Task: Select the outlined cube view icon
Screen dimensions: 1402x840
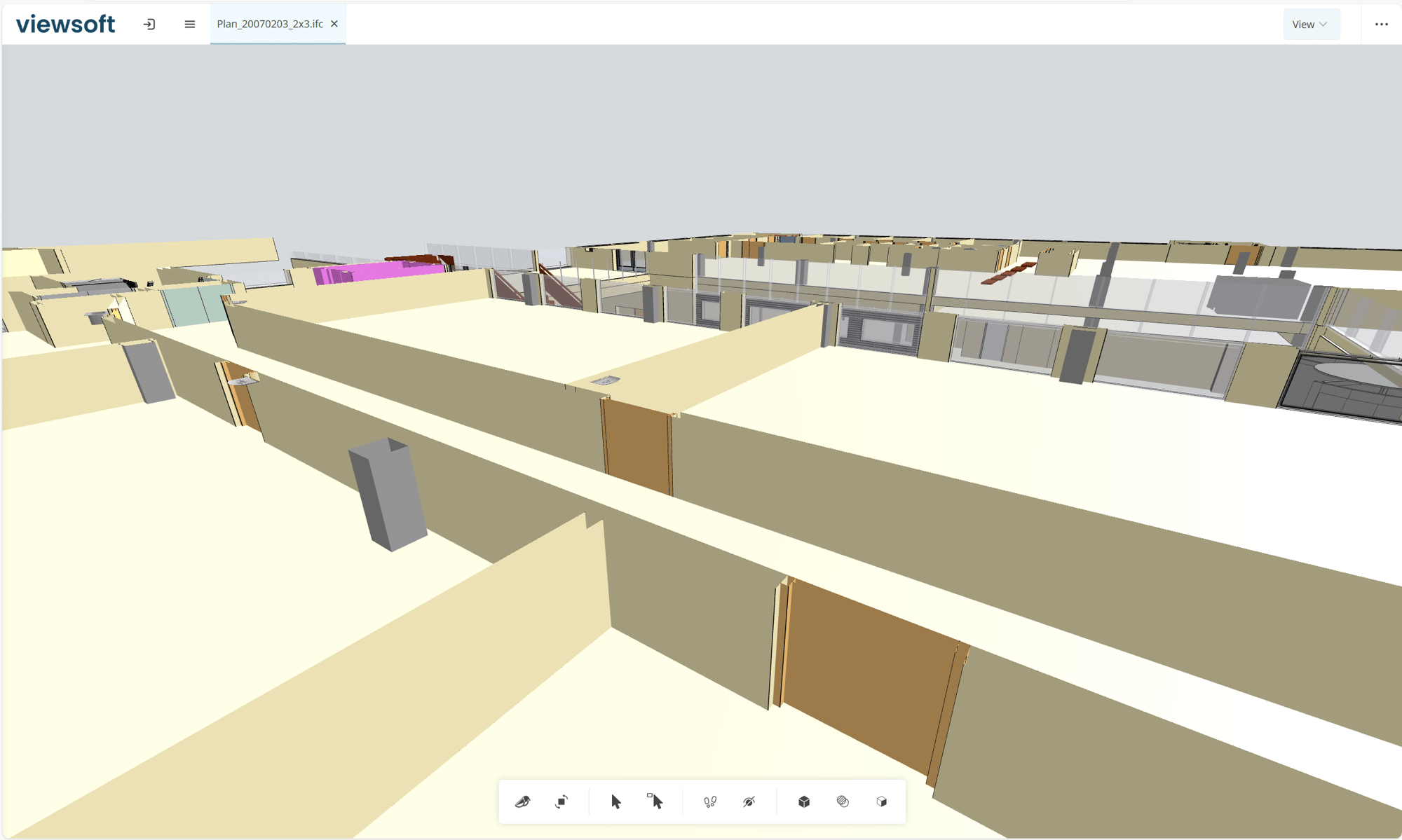Action: point(881,801)
